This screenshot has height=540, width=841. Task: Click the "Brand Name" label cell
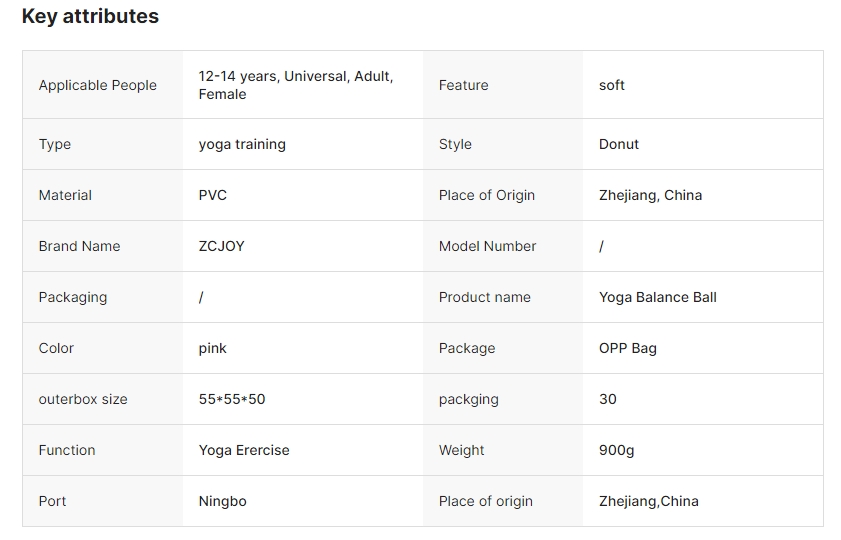(x=79, y=246)
